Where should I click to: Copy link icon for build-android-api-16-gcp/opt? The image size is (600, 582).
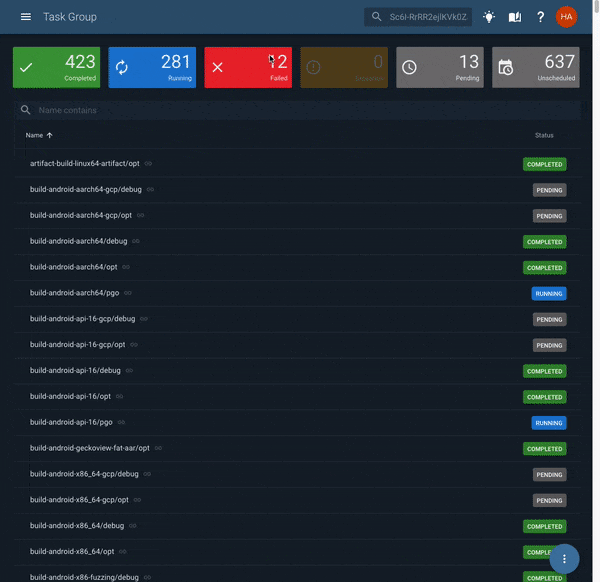coord(134,344)
